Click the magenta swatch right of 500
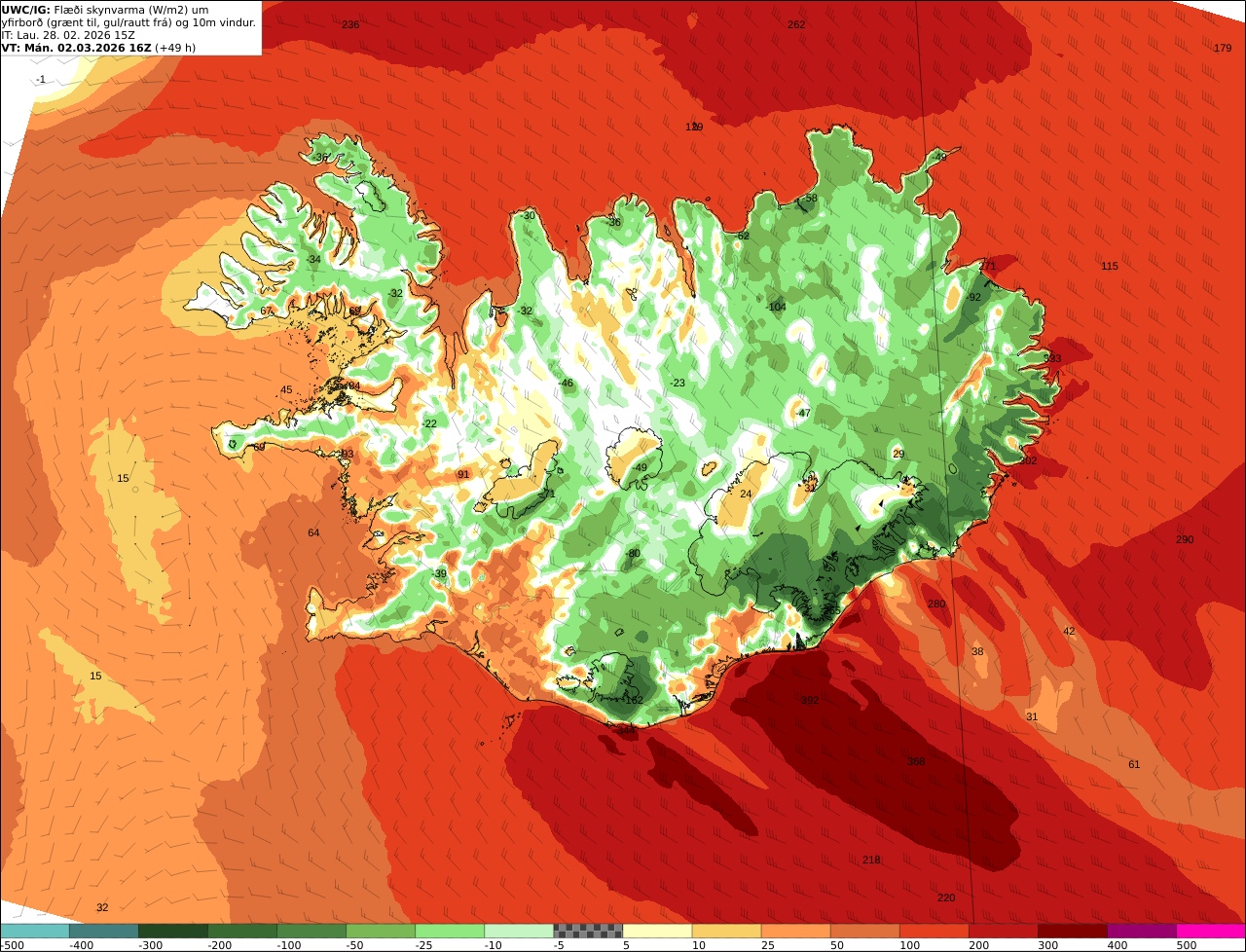Screen dimensions: 1246x952 click(1211, 931)
